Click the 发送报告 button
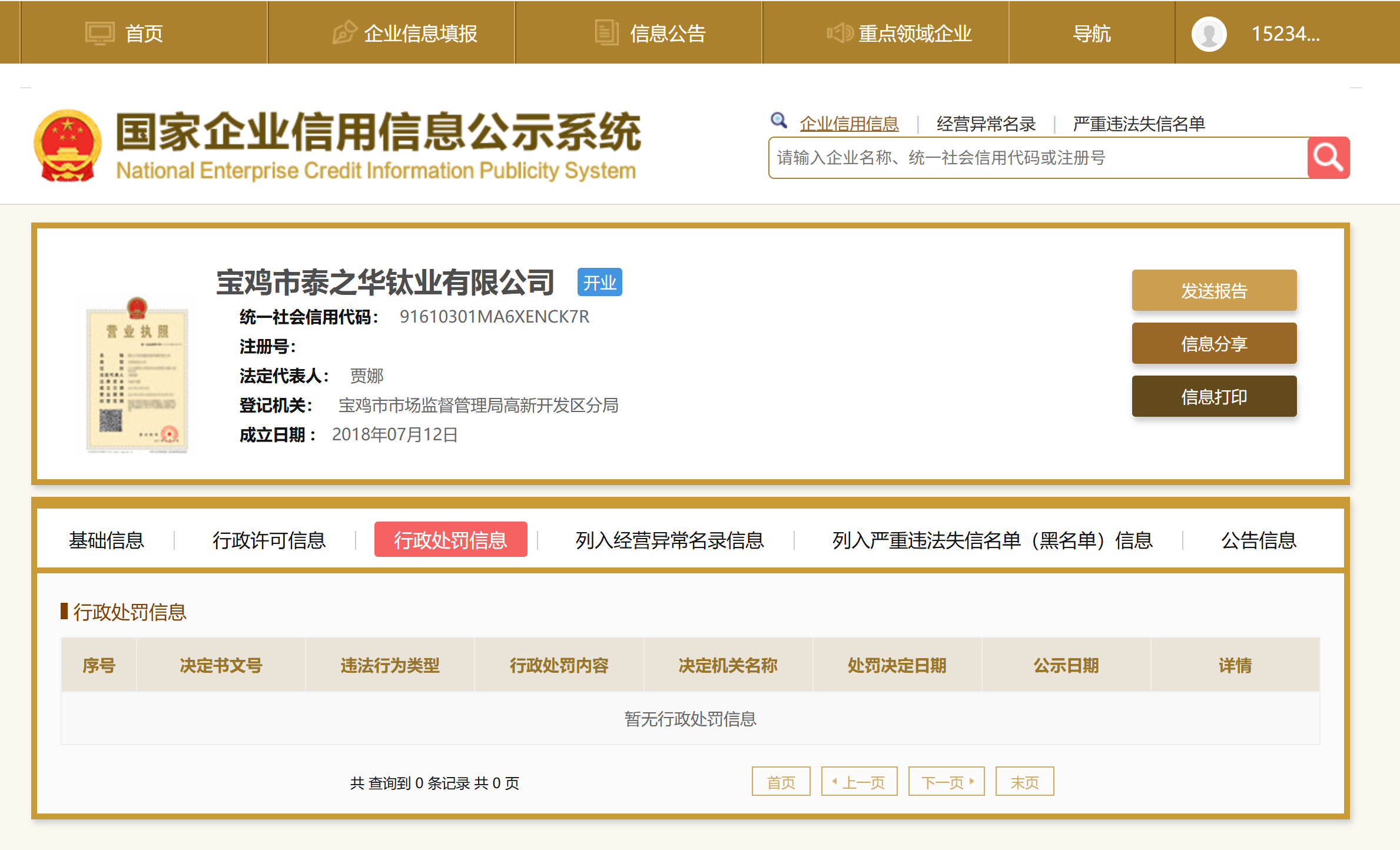Screen dimensions: 1400x850 point(1213,290)
